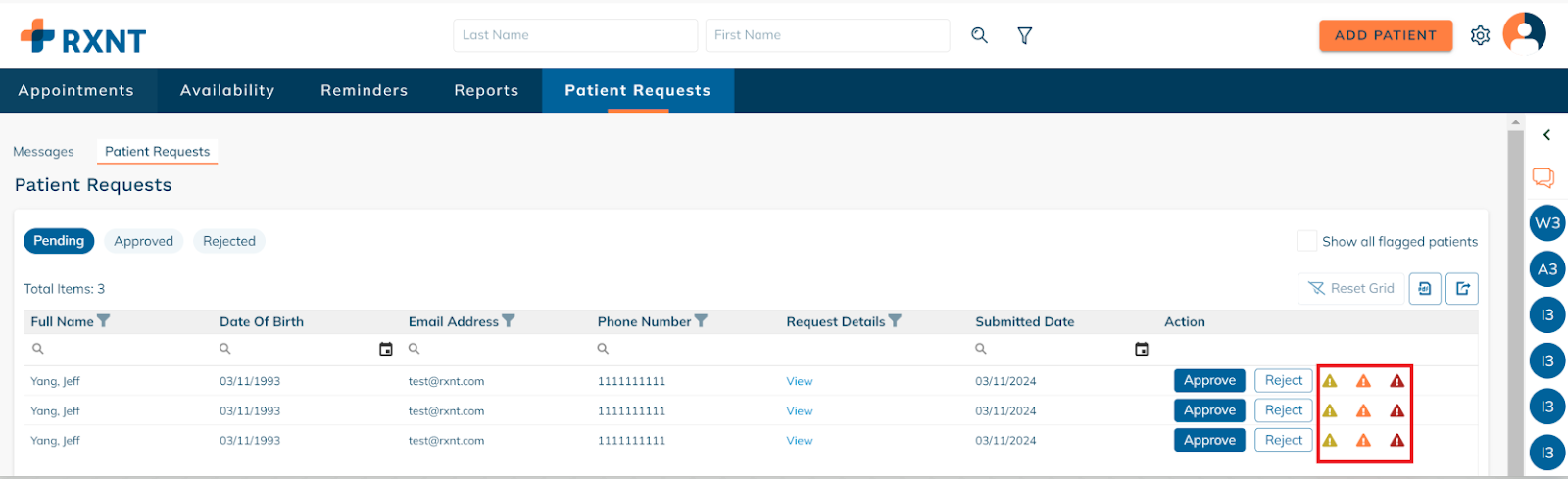1568x479 pixels.
Task: Open the orange chat messages icon in sidebar
Action: click(x=1543, y=177)
